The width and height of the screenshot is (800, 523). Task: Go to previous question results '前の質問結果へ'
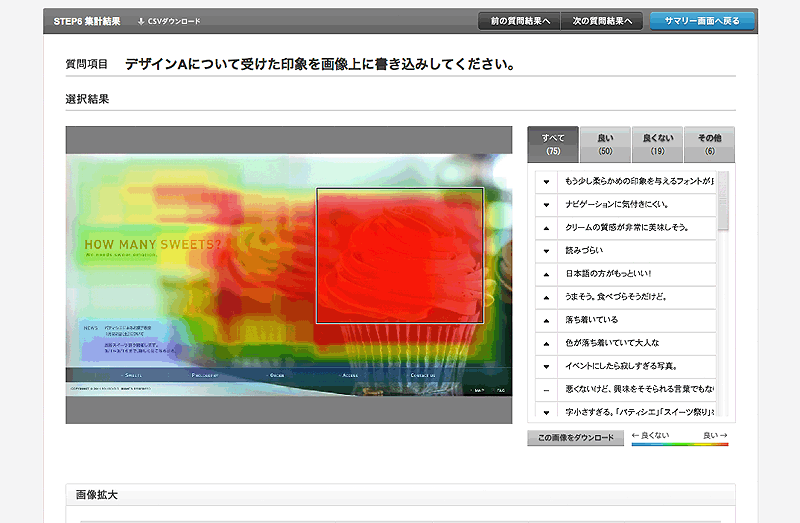click(518, 21)
